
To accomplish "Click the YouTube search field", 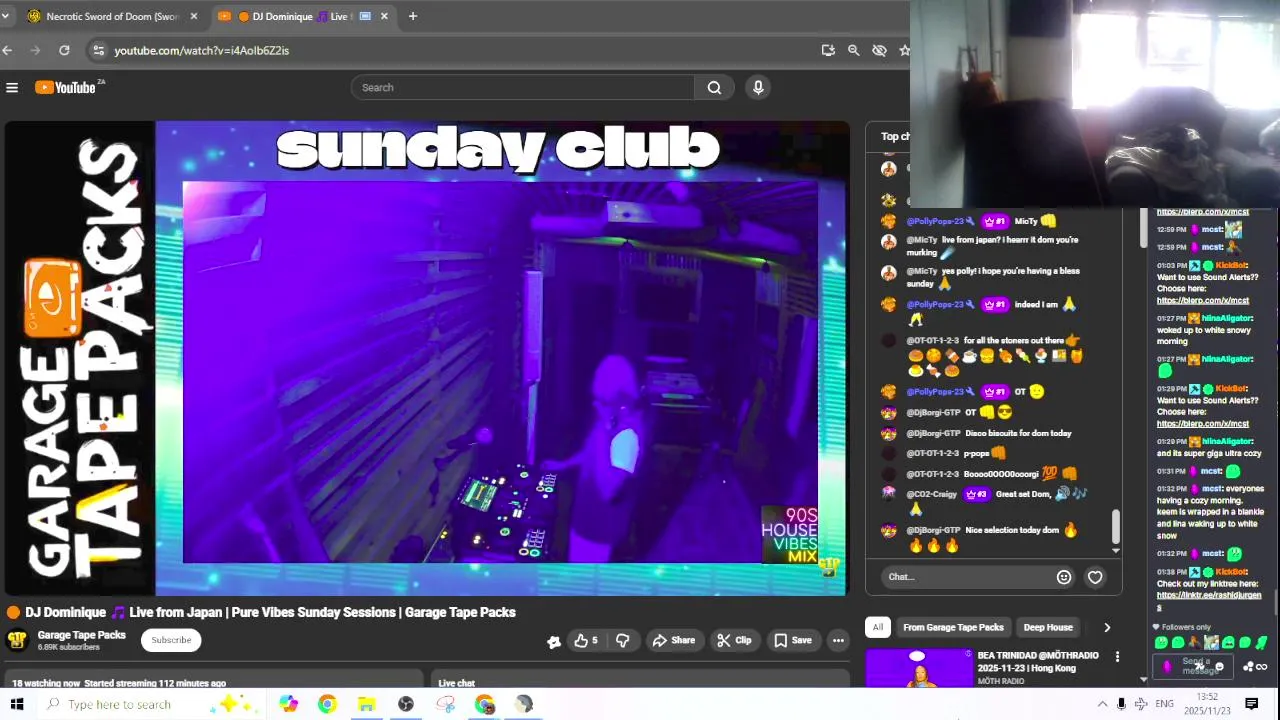I will pyautogui.click(x=522, y=88).
